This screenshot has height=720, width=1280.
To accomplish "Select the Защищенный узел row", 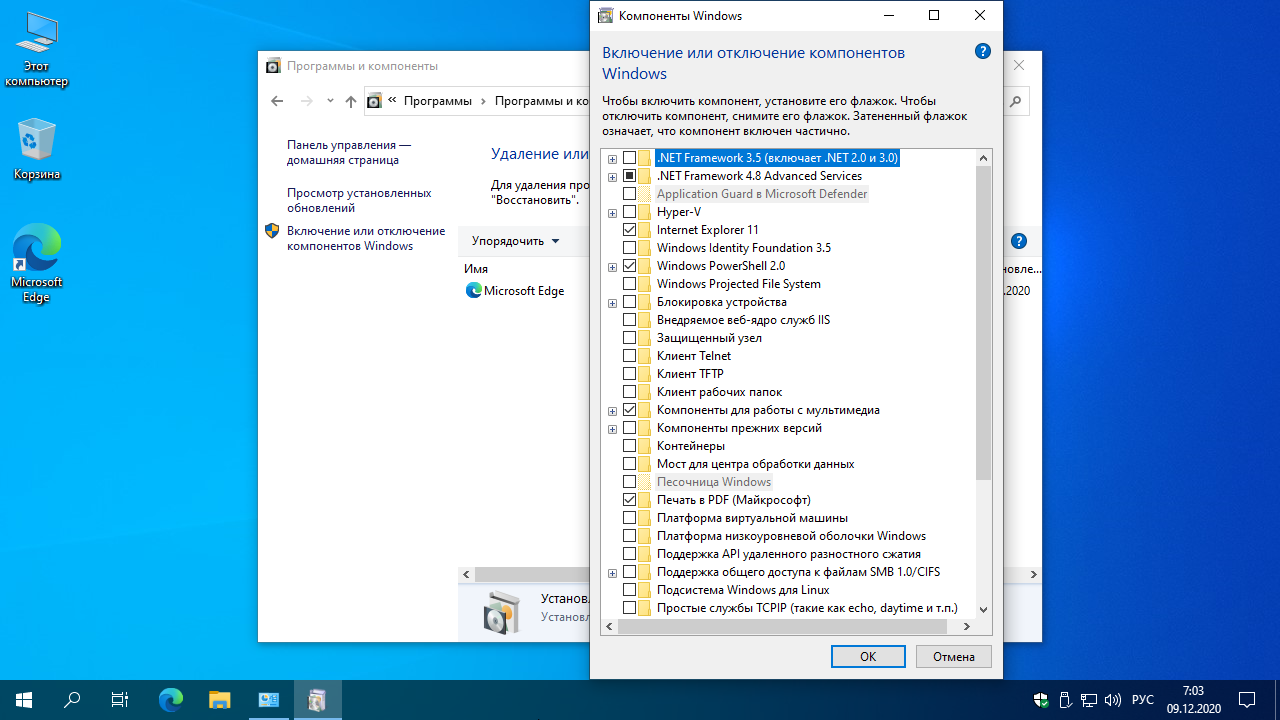I will (709, 338).
